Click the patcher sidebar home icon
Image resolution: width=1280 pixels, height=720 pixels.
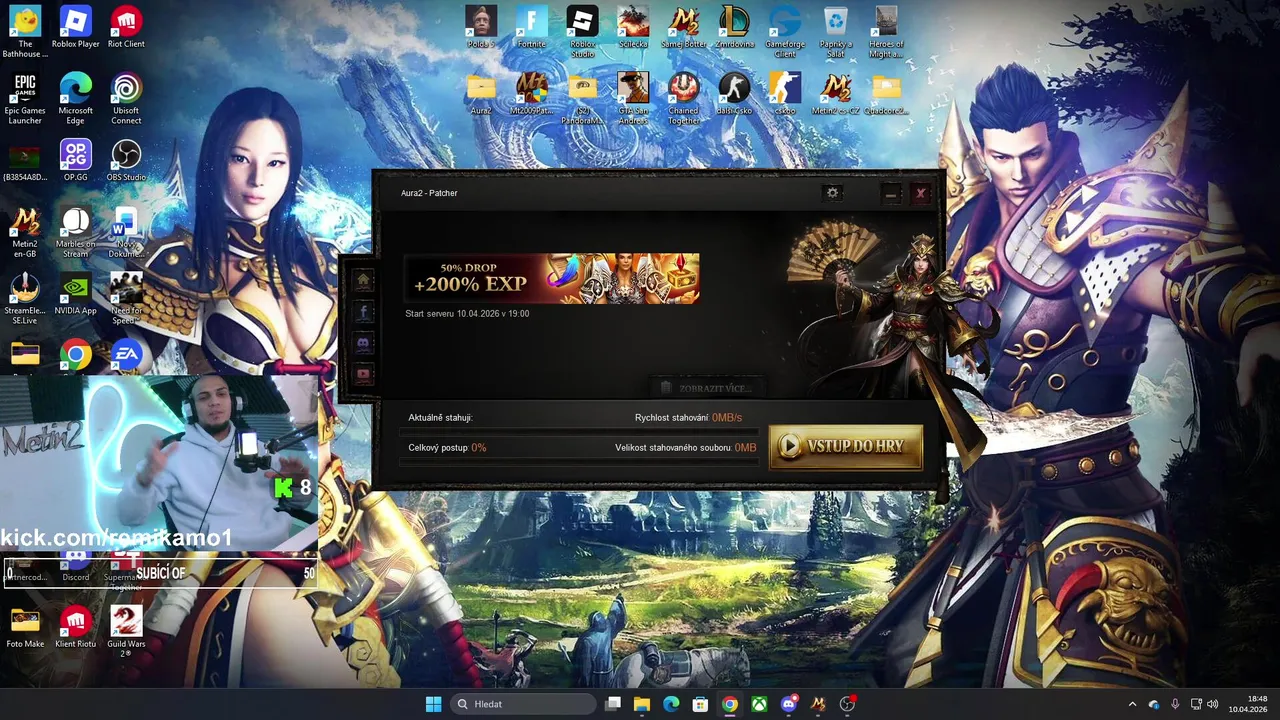click(363, 280)
